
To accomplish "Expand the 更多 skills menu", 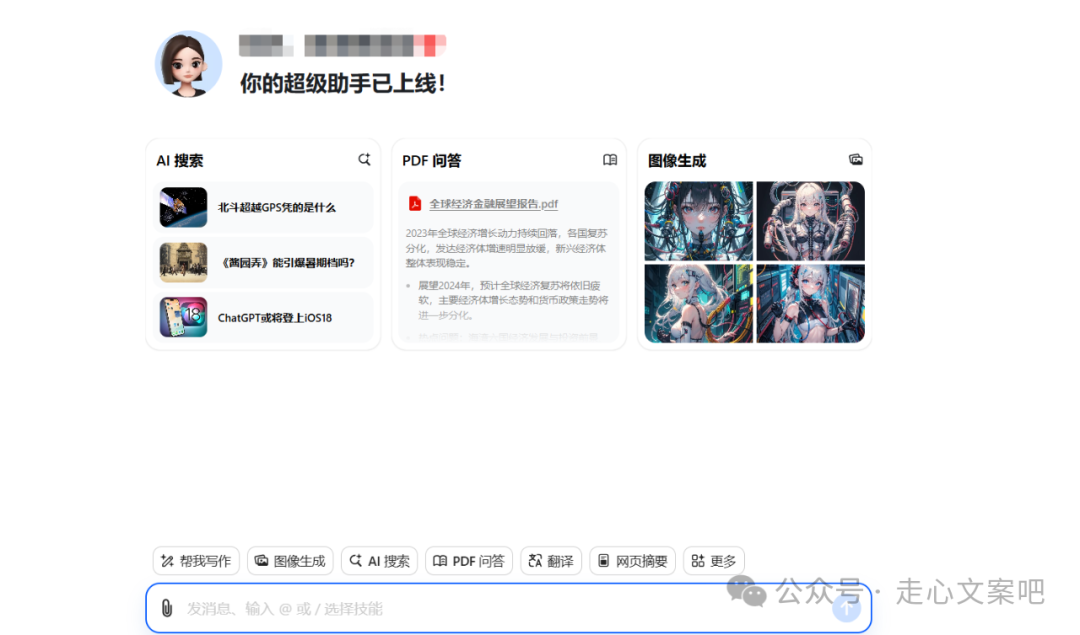I will coord(714,561).
